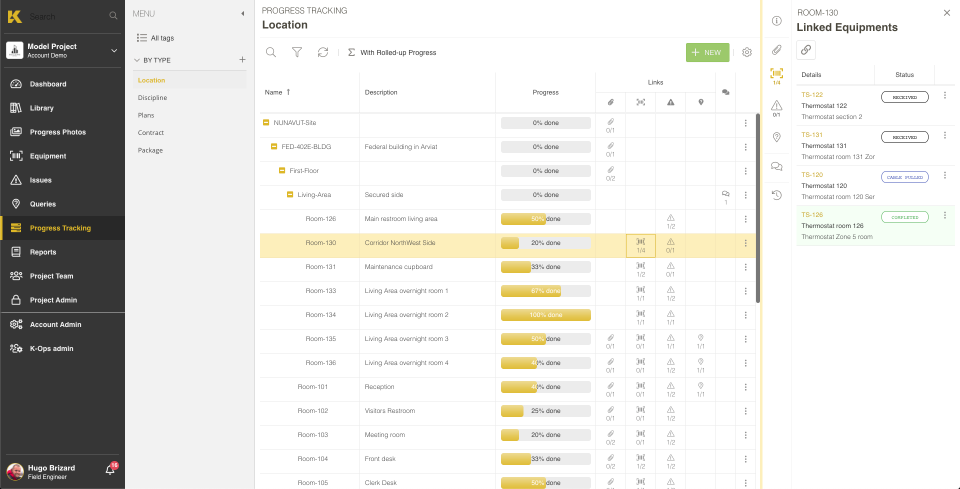Open the TS-122 equipment link
This screenshot has width=960, height=489.
(x=812, y=95)
